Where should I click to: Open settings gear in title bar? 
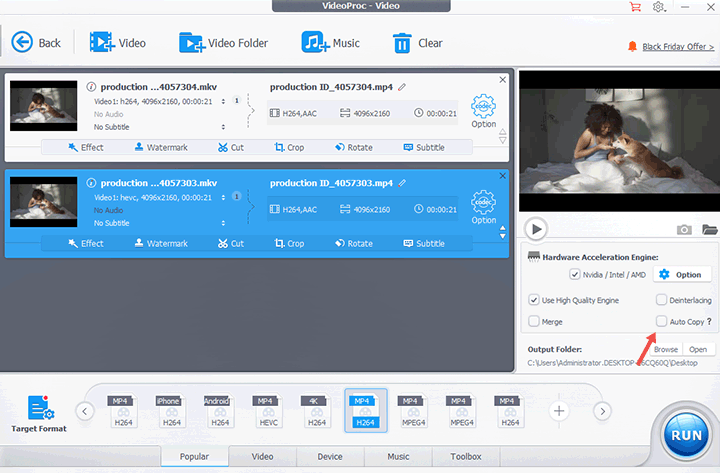click(658, 7)
